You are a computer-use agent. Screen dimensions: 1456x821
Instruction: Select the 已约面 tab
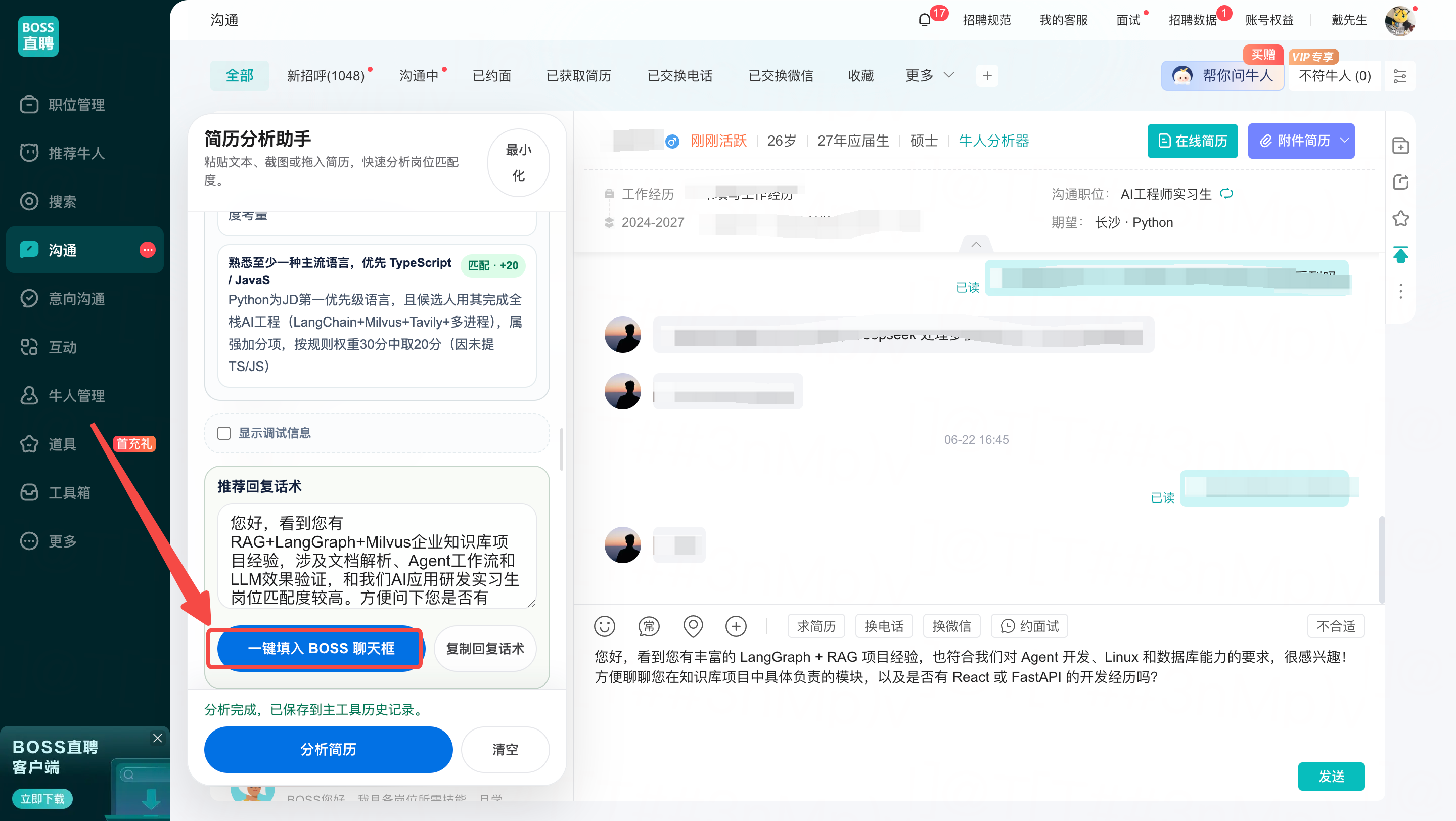pyautogui.click(x=492, y=76)
